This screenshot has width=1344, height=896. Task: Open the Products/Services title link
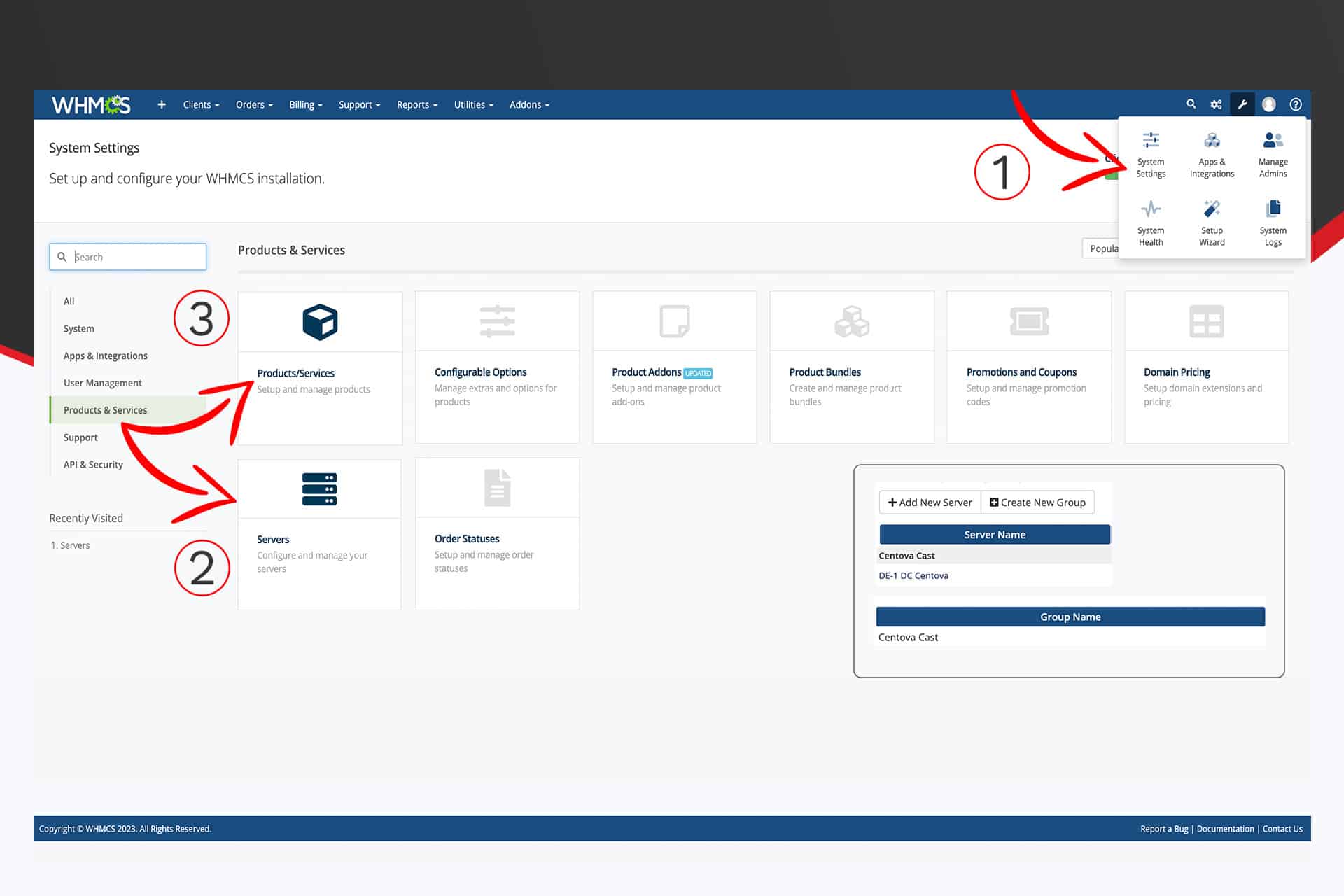pyautogui.click(x=295, y=373)
